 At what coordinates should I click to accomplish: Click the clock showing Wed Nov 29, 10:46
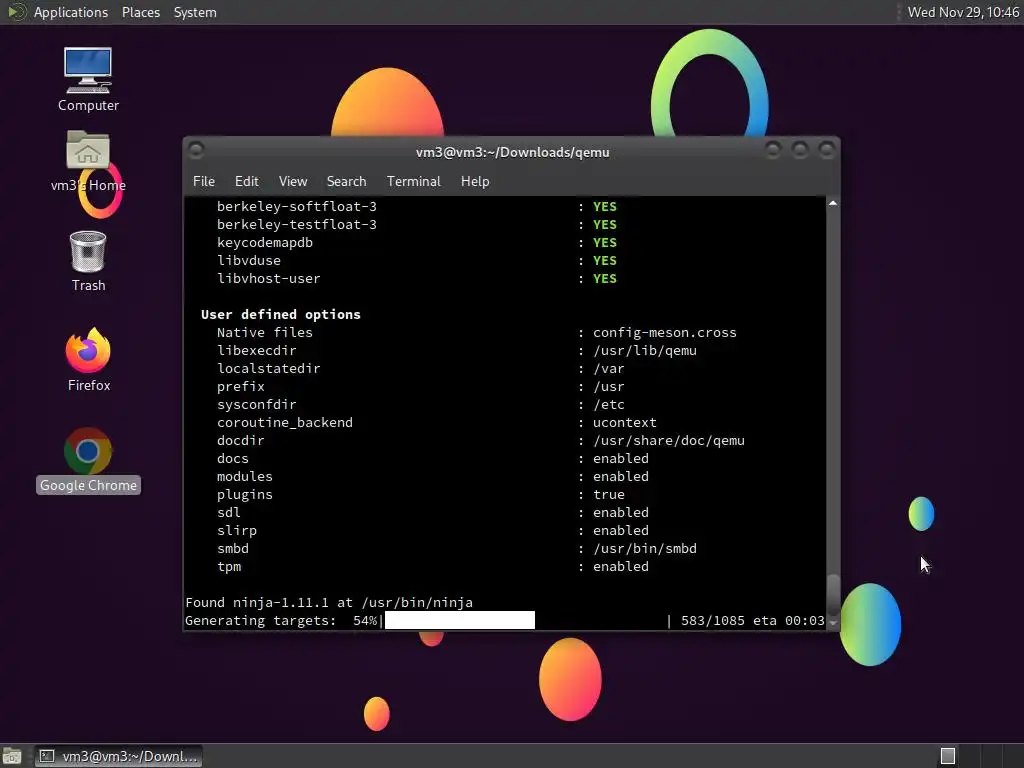tap(963, 12)
